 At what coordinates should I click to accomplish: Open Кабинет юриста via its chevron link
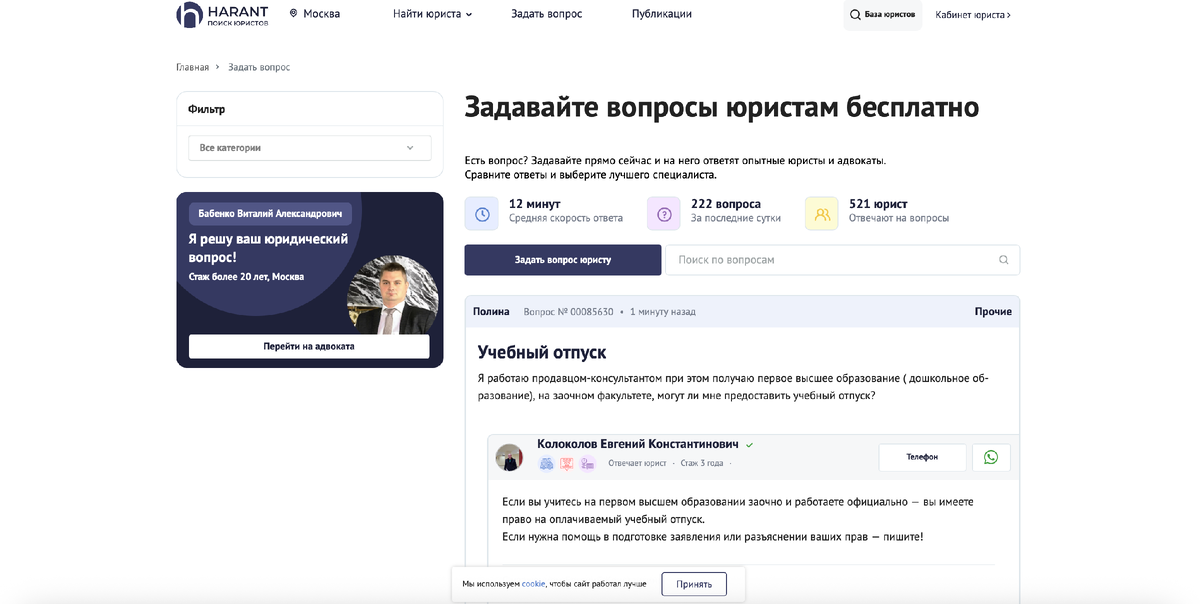click(x=973, y=15)
